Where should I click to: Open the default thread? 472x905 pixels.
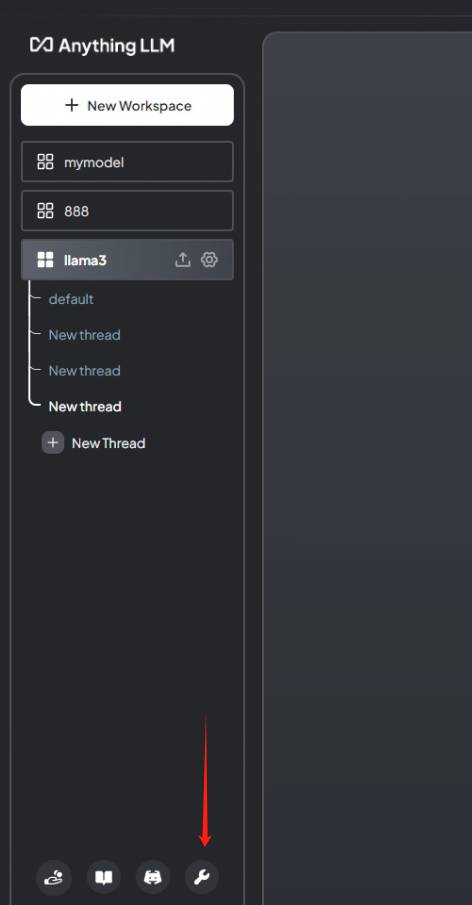tap(71, 299)
